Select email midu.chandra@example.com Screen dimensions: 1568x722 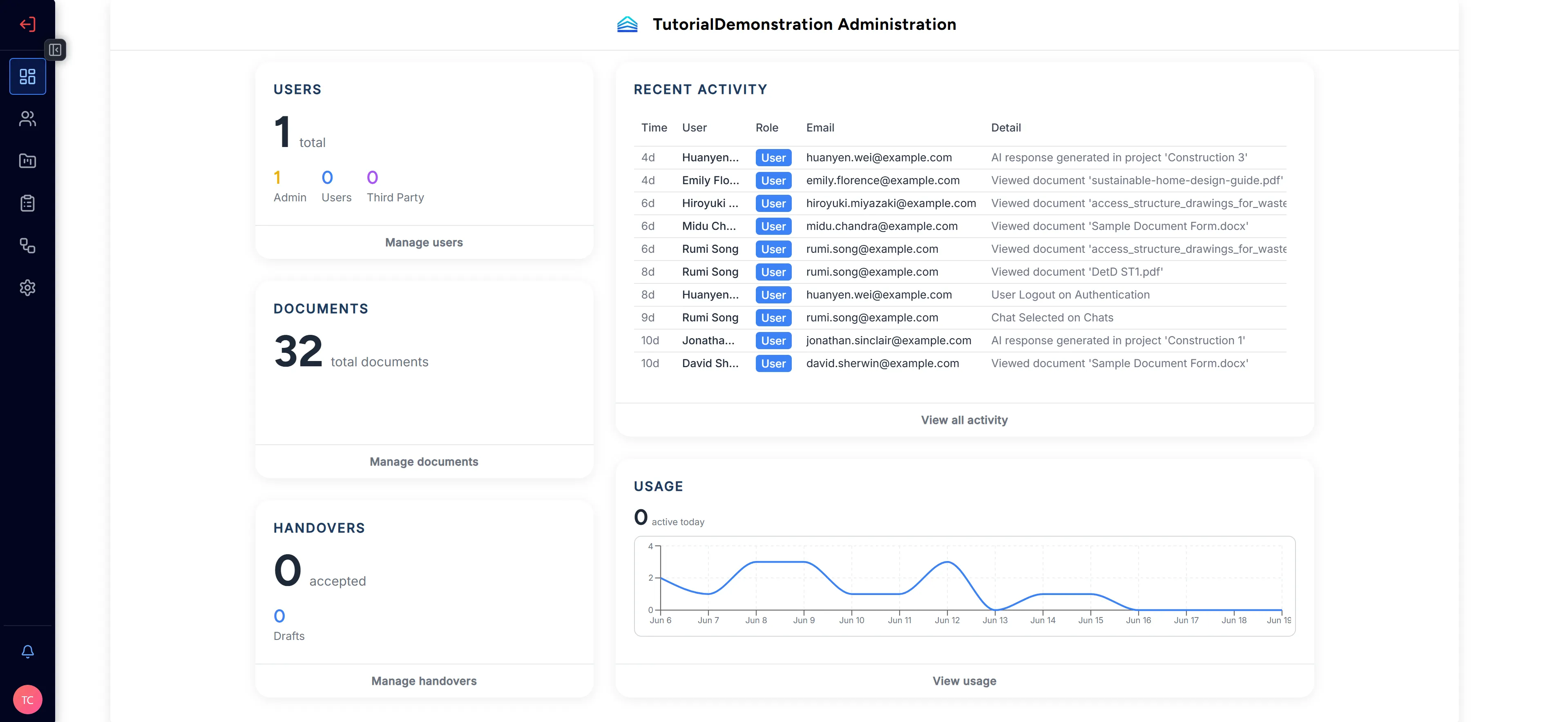pos(881,226)
